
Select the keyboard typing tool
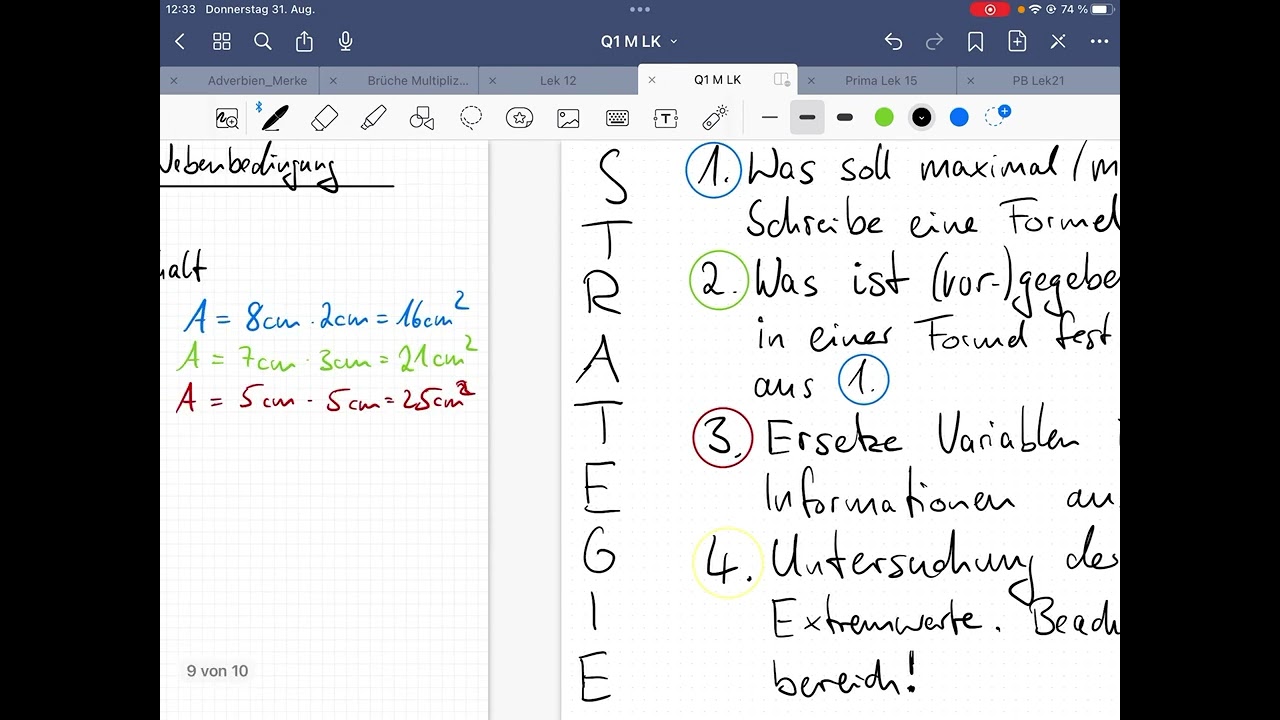[617, 118]
